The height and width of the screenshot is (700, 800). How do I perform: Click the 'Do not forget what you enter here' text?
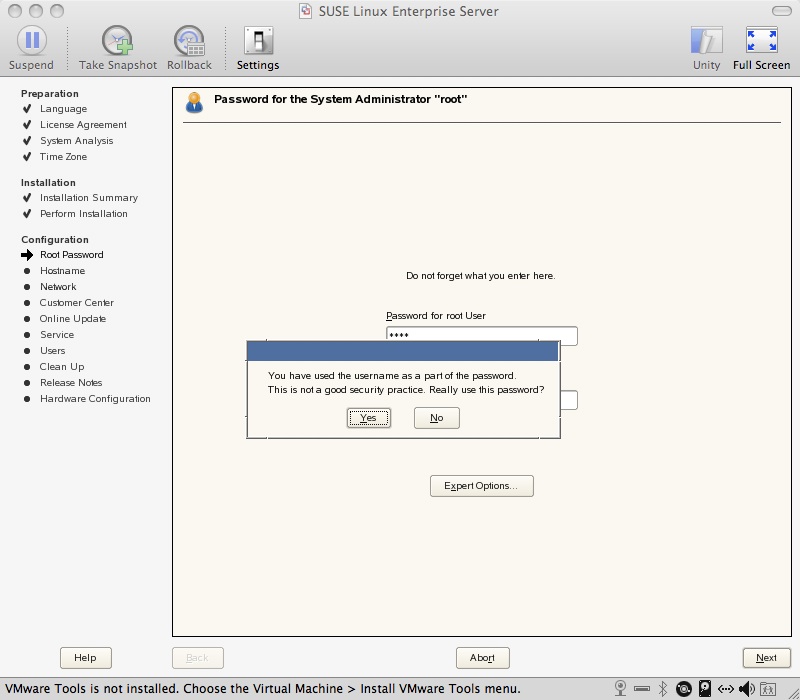(x=481, y=276)
